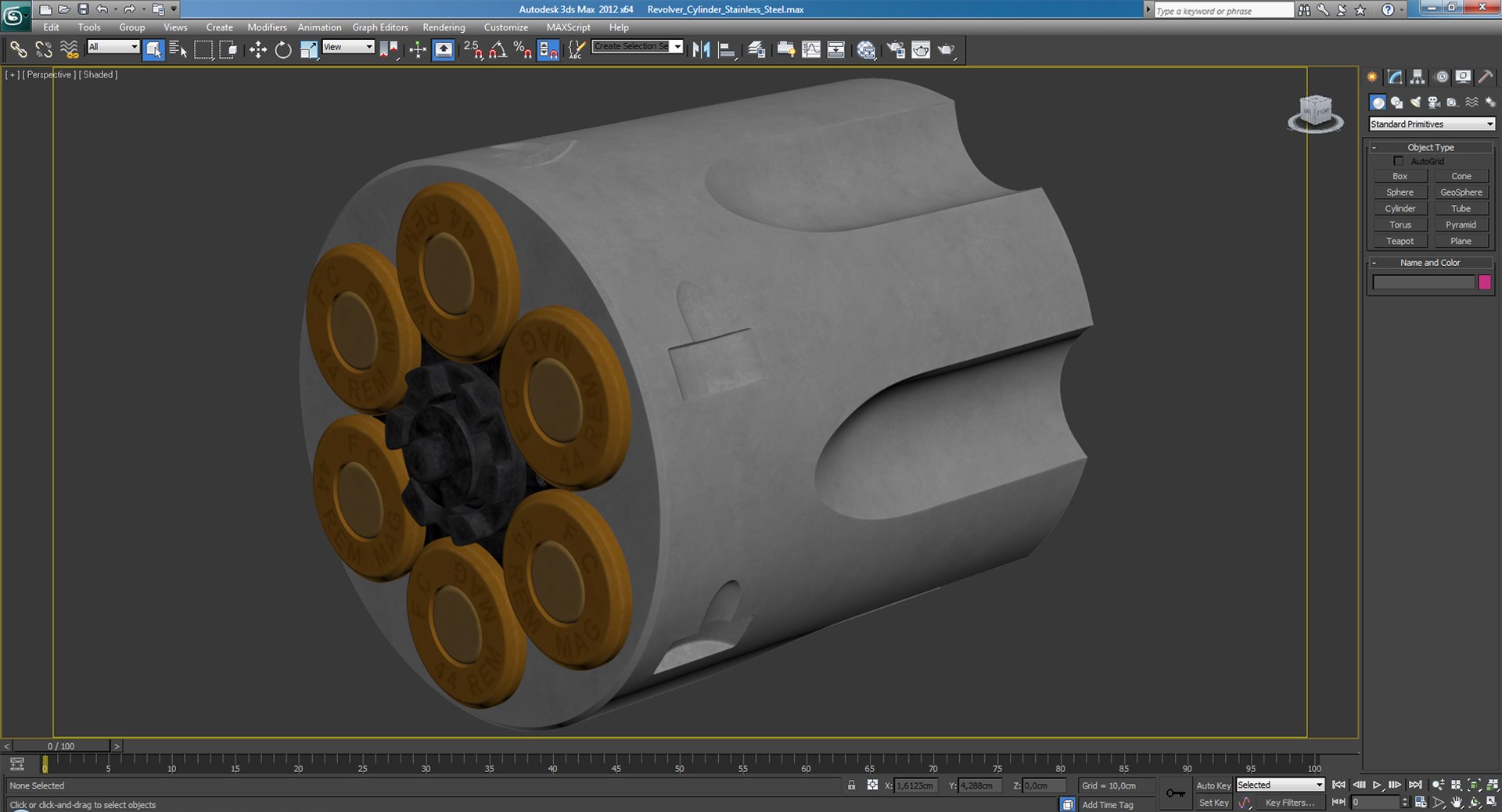Click the Align tool icon
Viewport: 1502px width, 812px height.
(727, 49)
